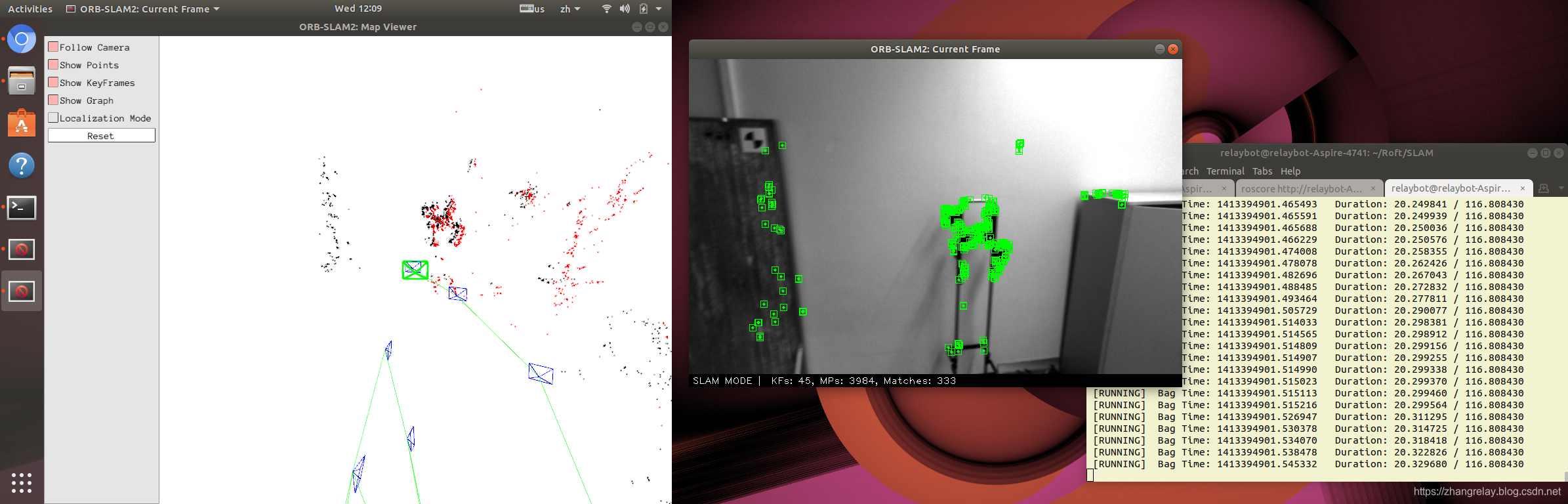Open the Tabs menu in terminal

coord(1262,171)
